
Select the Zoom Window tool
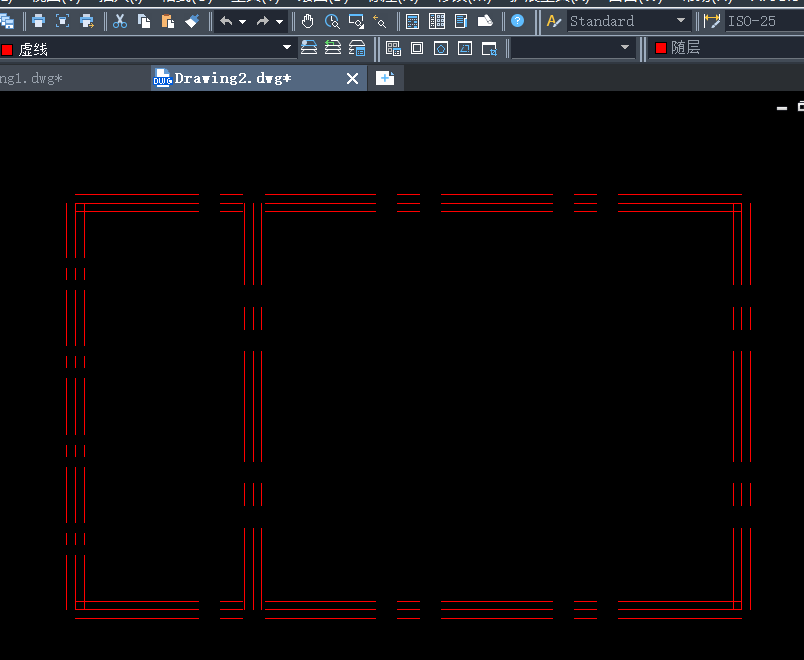(356, 21)
